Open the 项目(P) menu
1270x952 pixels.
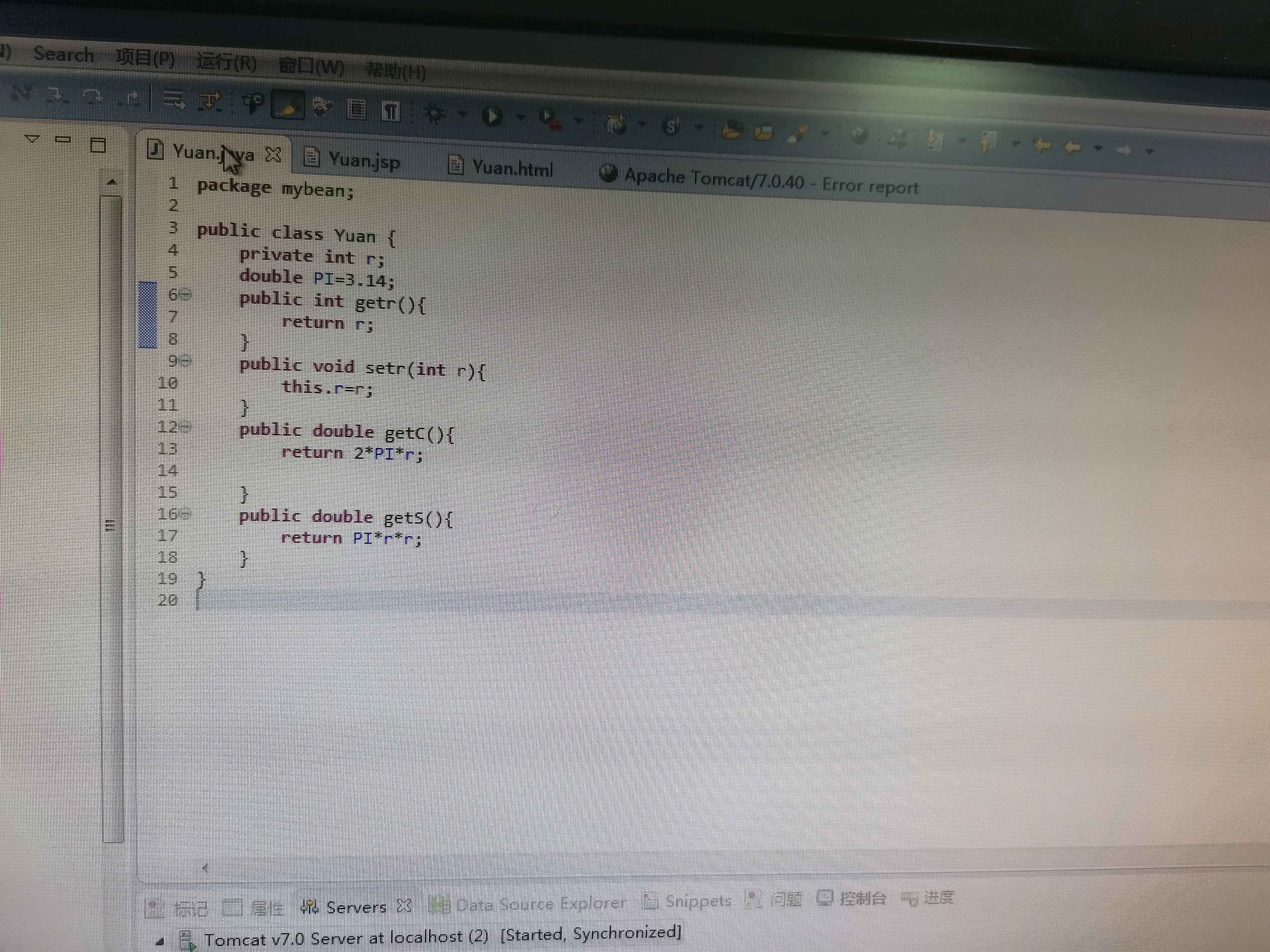[x=145, y=58]
